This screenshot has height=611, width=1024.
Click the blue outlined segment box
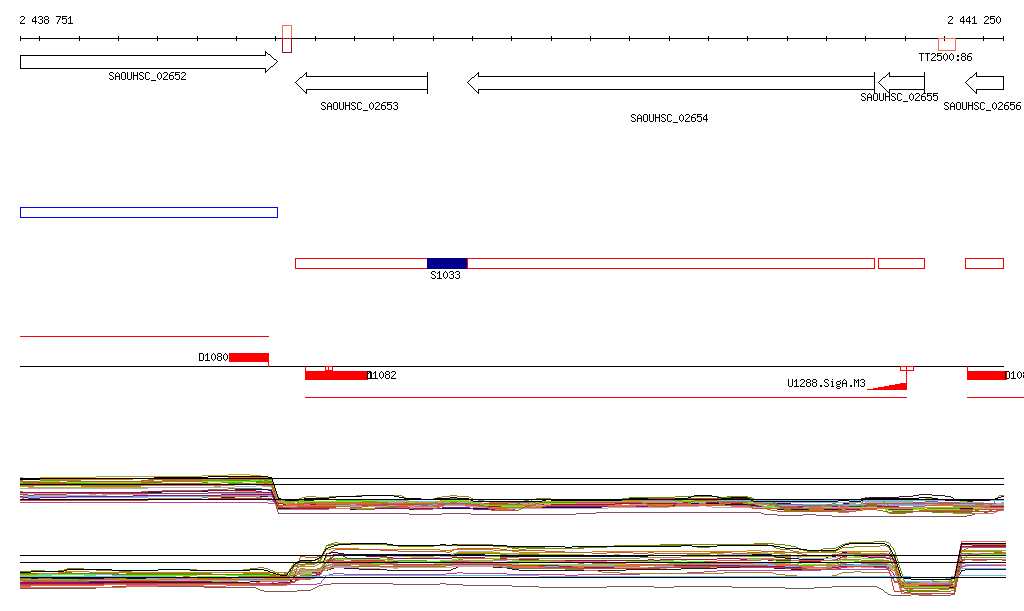coord(149,213)
